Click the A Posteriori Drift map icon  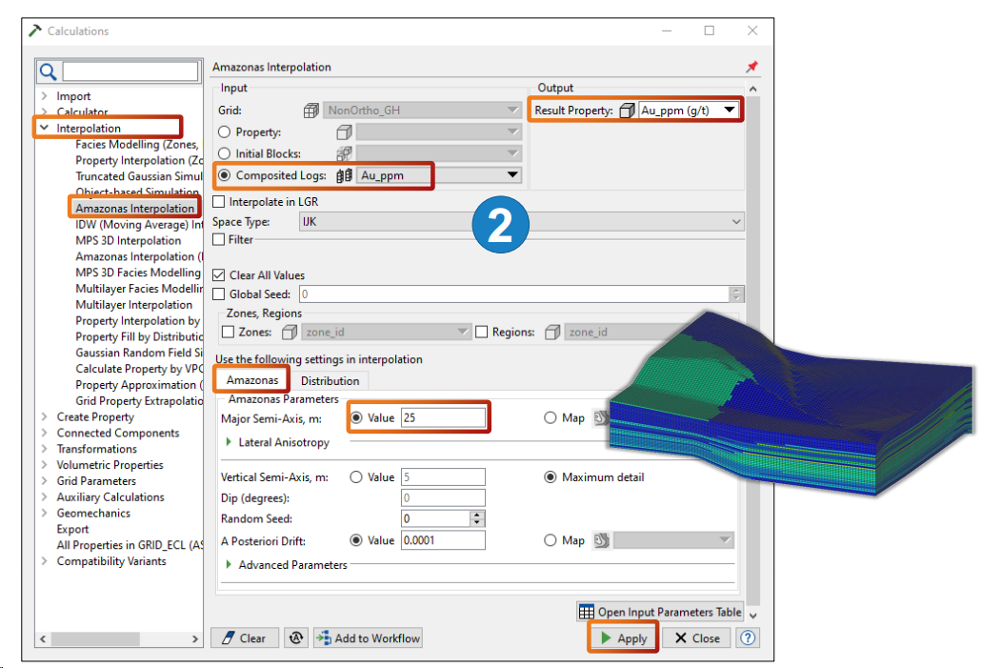[601, 540]
